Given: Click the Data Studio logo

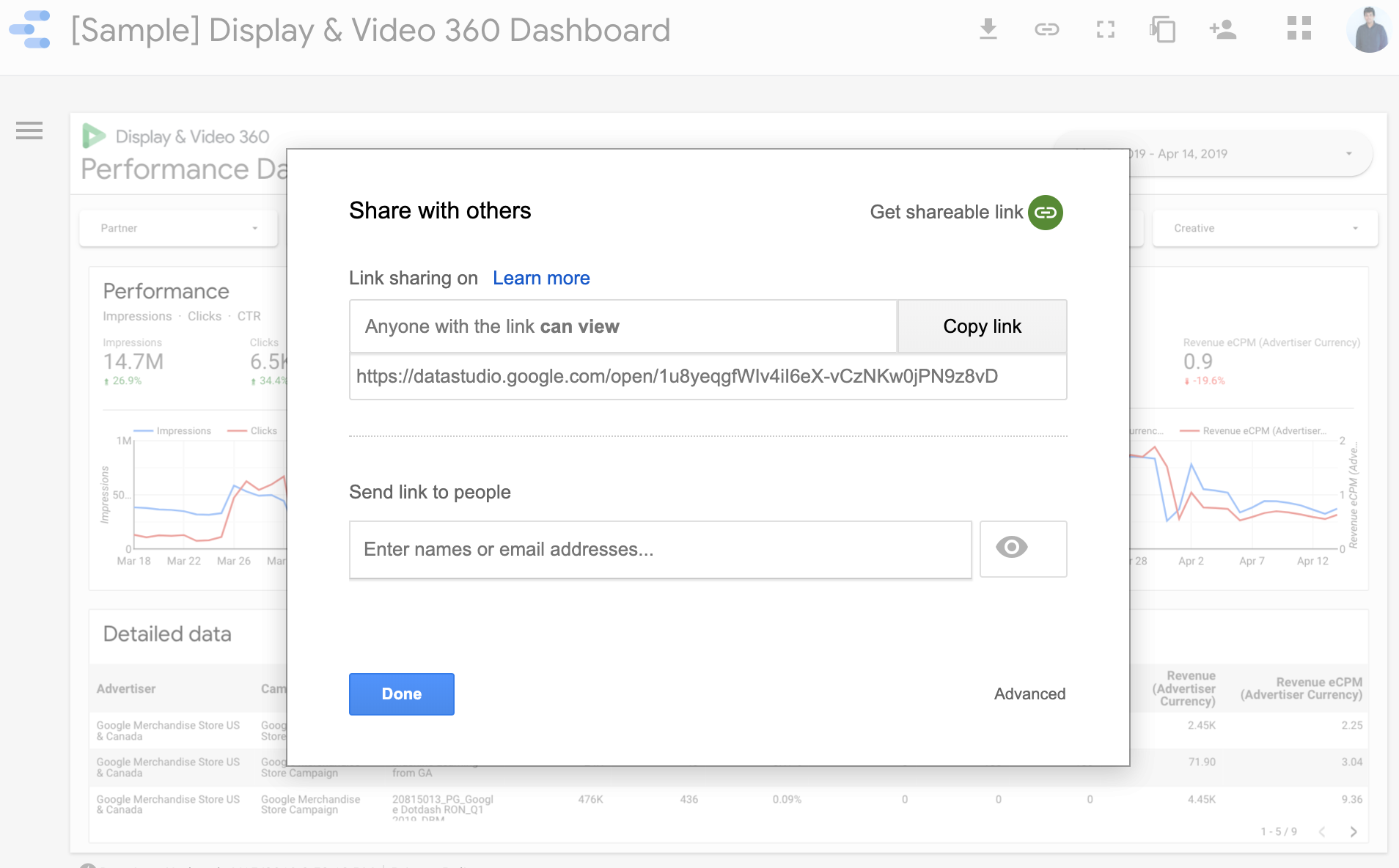Looking at the screenshot, I should [28, 29].
